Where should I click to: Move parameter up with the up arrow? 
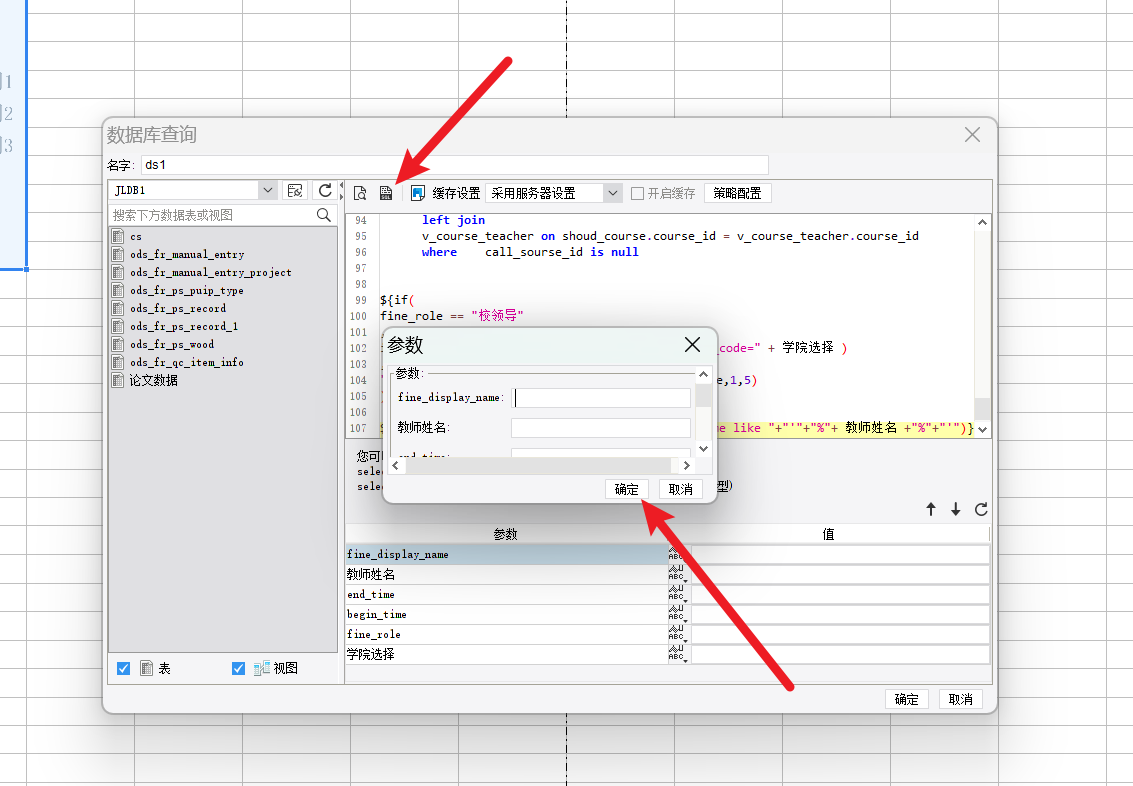click(931, 509)
